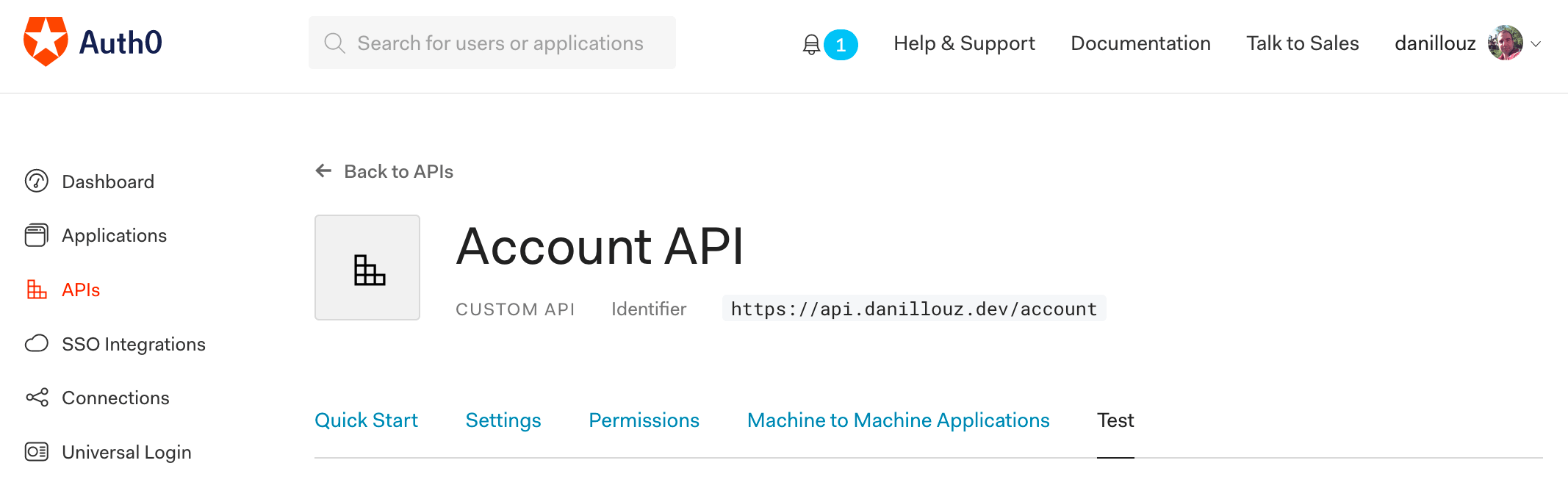This screenshot has height=488, width=1568.
Task: Click the Connections share icon
Action: coord(37,398)
